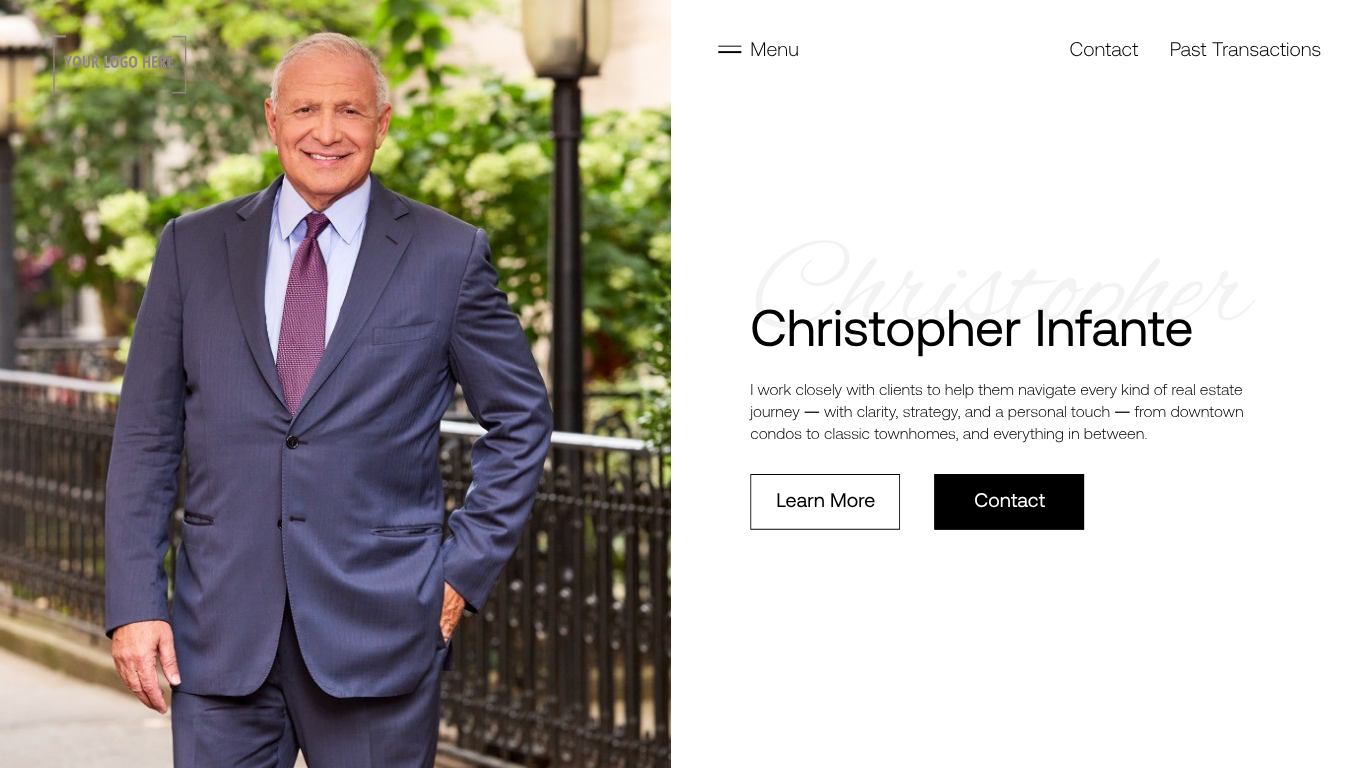Open the Past Transactions page
The image size is (1366, 768).
(x=1245, y=50)
